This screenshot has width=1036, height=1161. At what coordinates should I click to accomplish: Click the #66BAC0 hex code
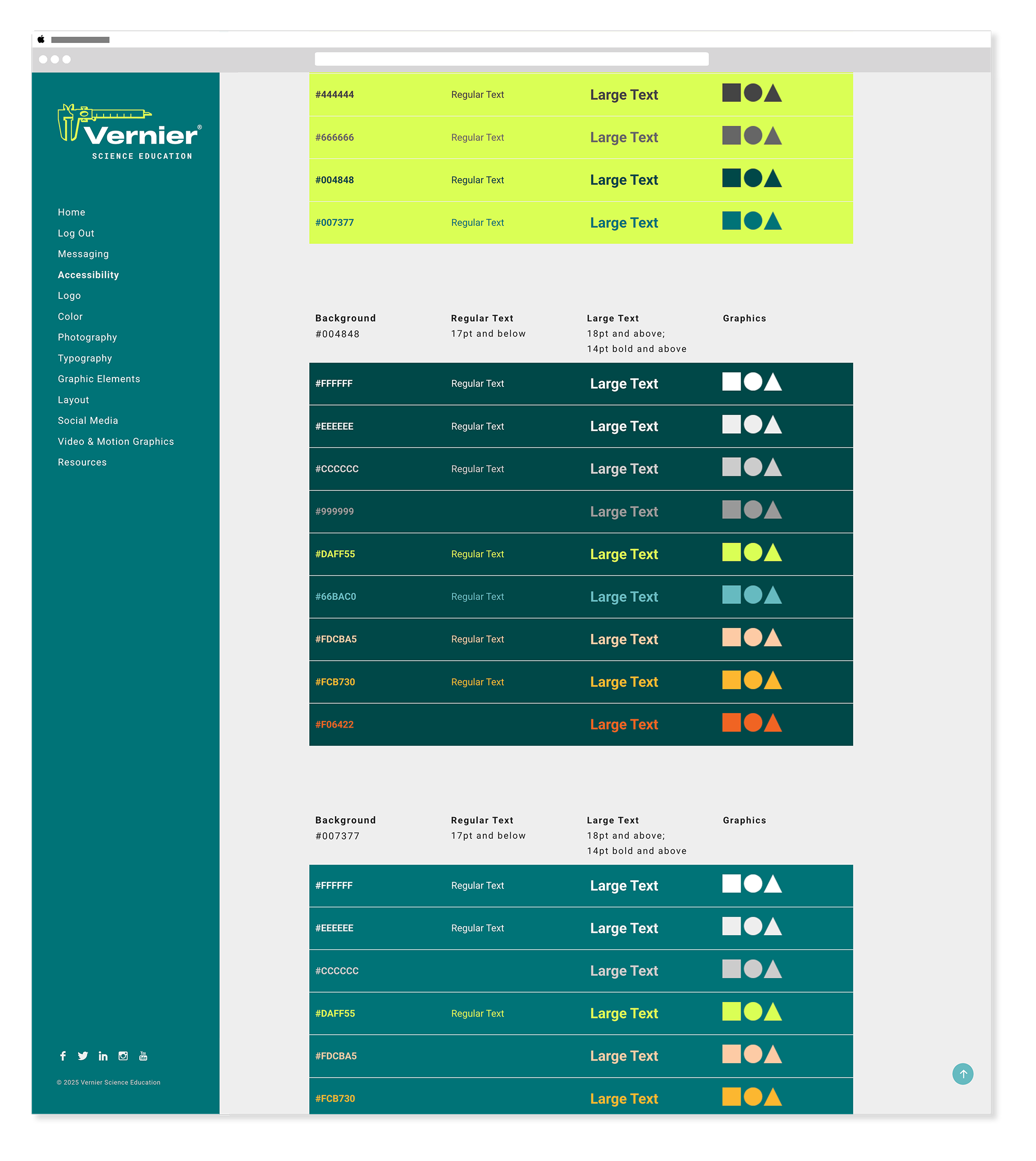point(336,597)
